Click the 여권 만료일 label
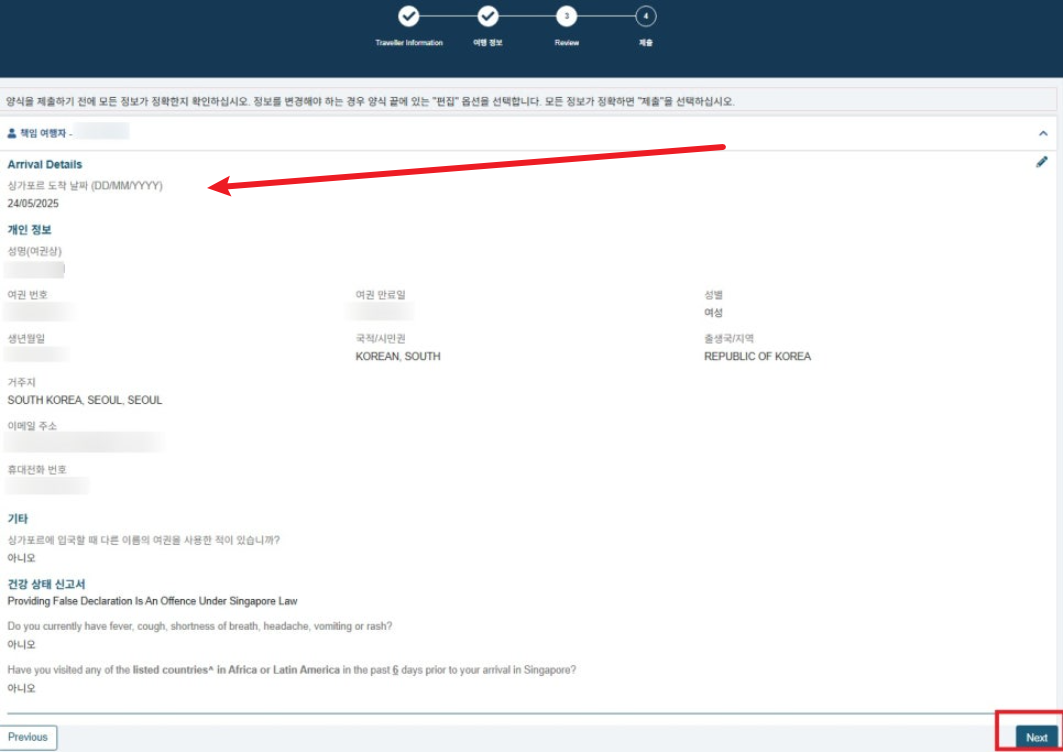1063x752 pixels. coord(380,295)
